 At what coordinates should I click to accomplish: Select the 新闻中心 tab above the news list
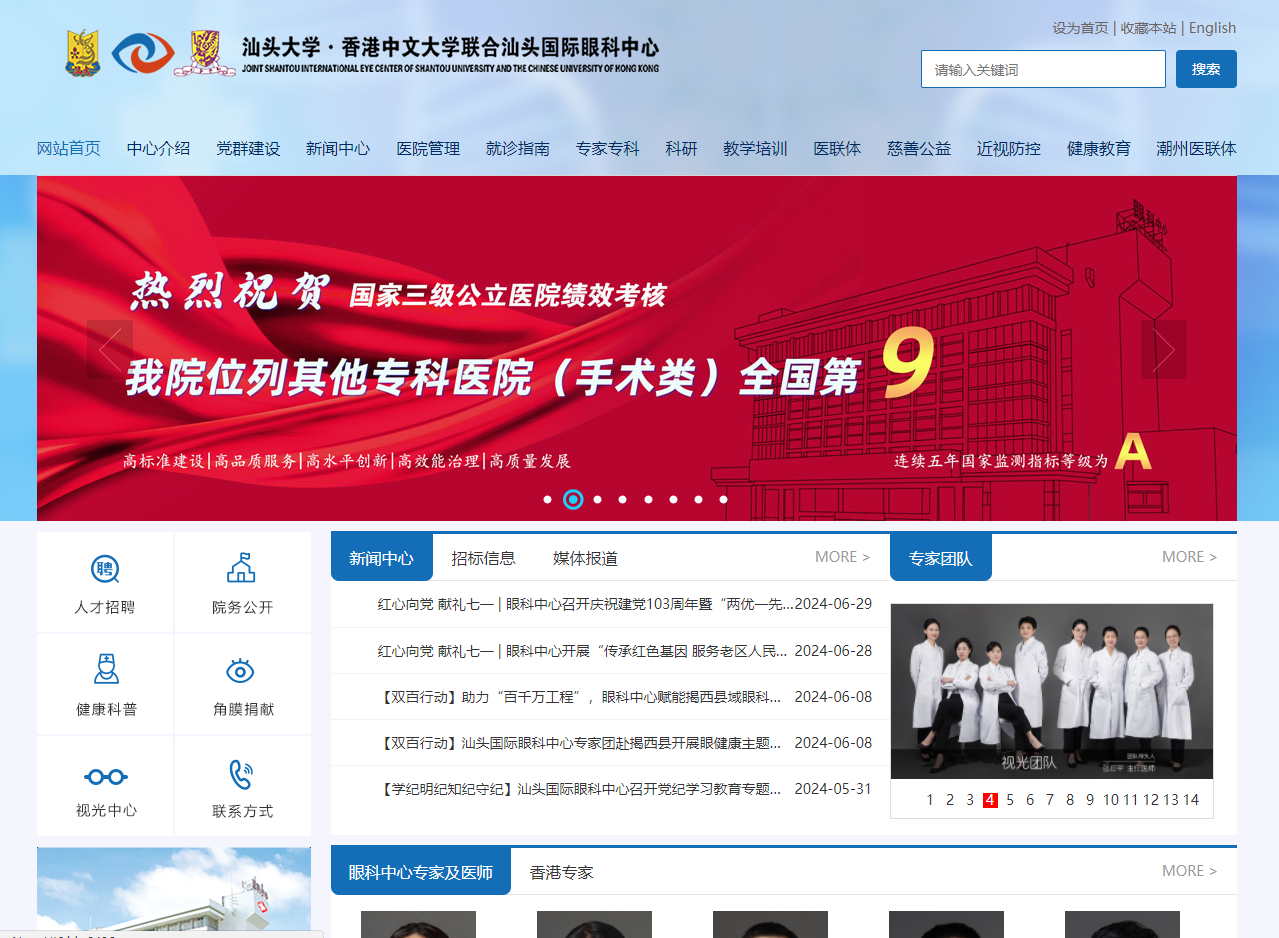point(382,557)
